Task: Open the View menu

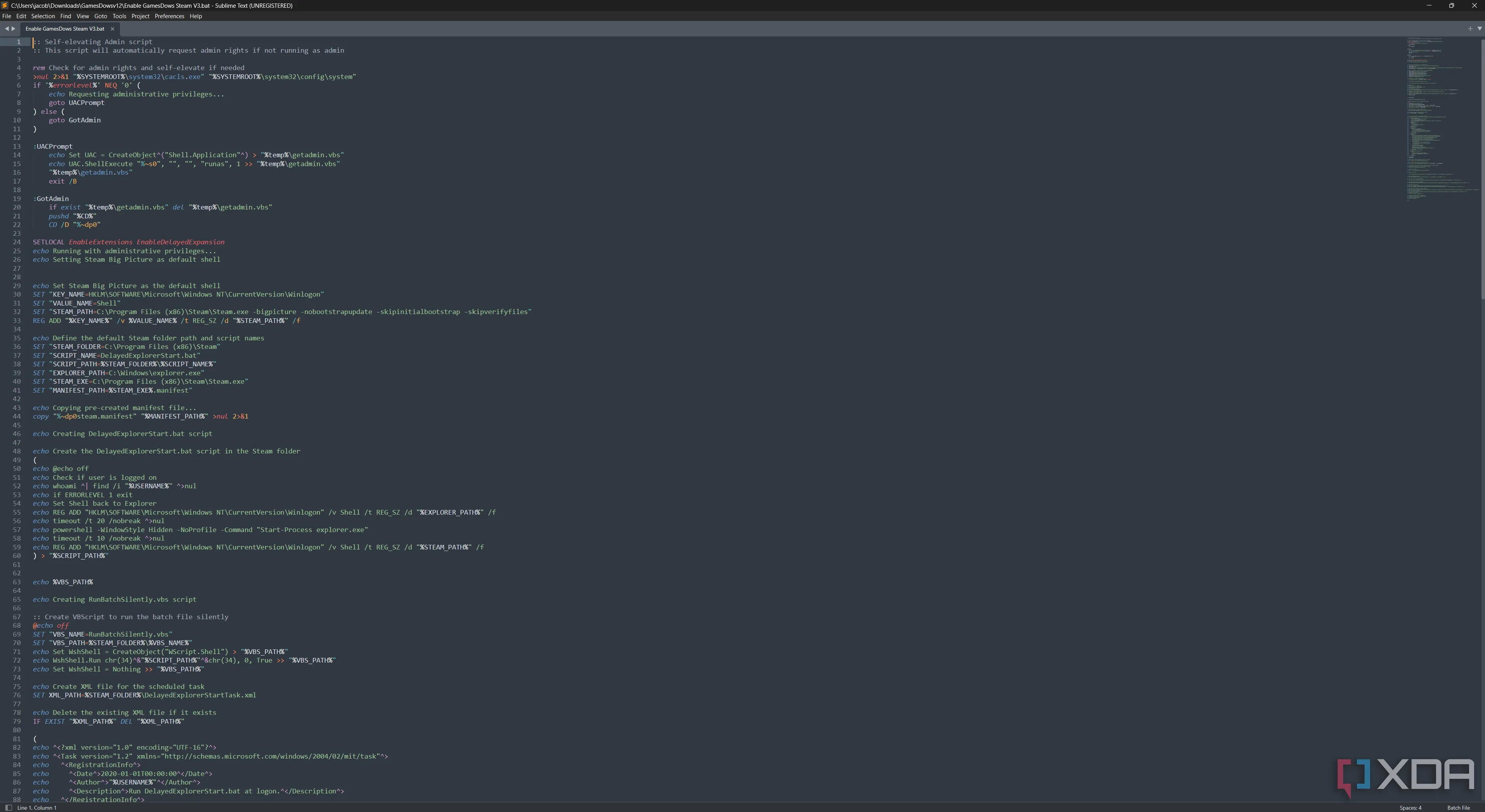Action: tap(83, 16)
